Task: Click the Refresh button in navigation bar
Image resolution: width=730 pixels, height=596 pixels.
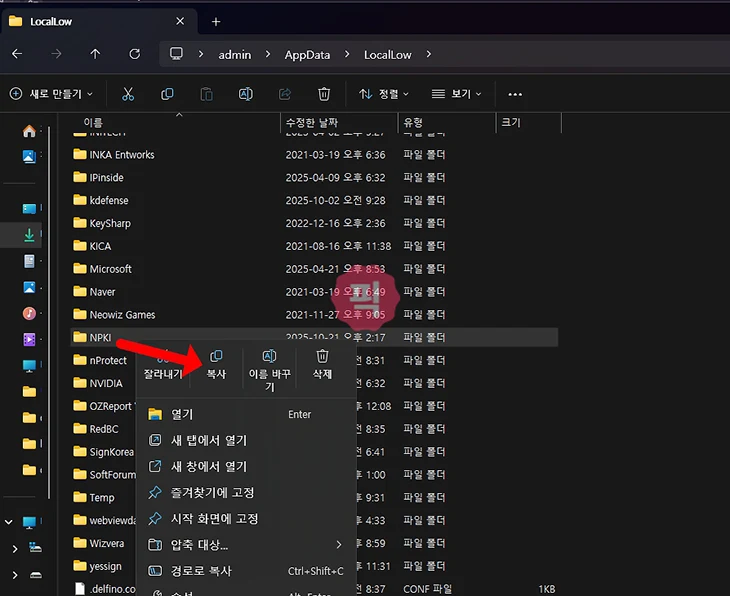Action: [135, 54]
